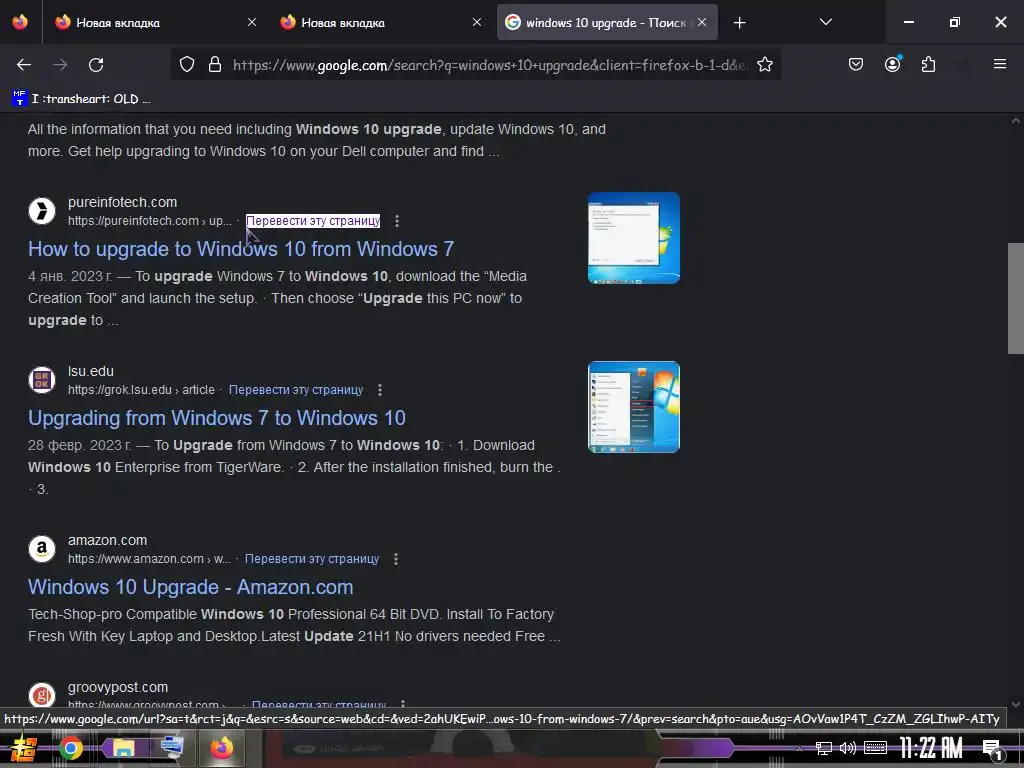Screen dimensions: 1024x768
Task: Open the Firefox hamburger application menu
Action: coord(999,64)
